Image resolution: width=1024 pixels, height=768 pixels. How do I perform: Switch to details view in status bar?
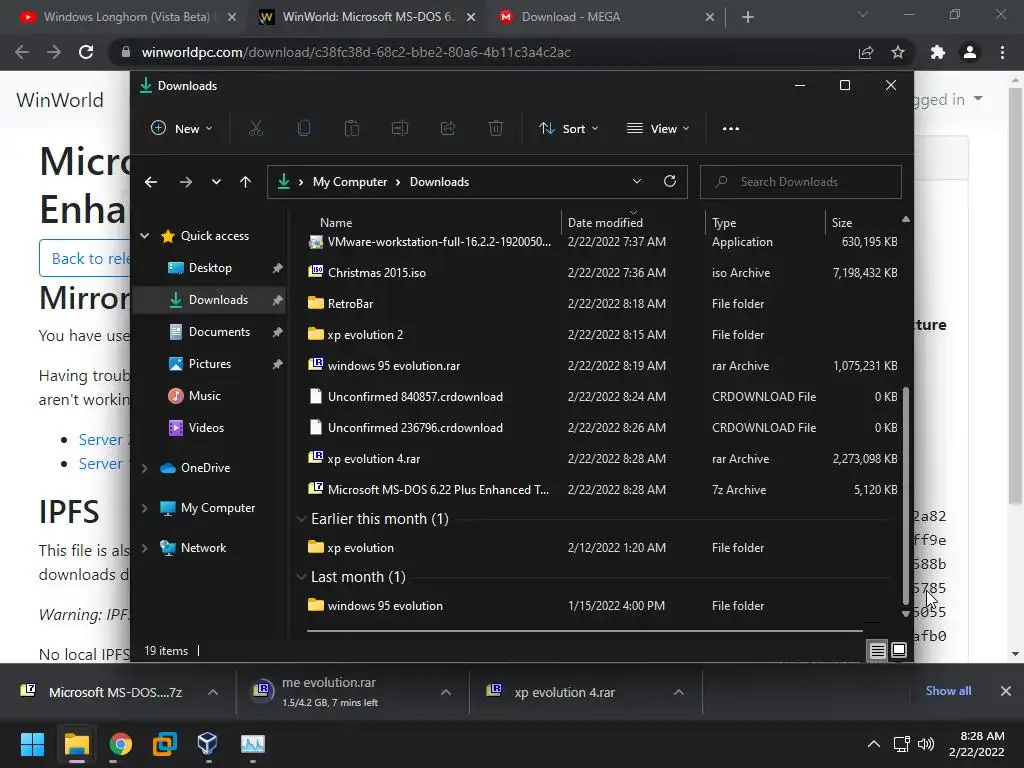click(x=877, y=650)
